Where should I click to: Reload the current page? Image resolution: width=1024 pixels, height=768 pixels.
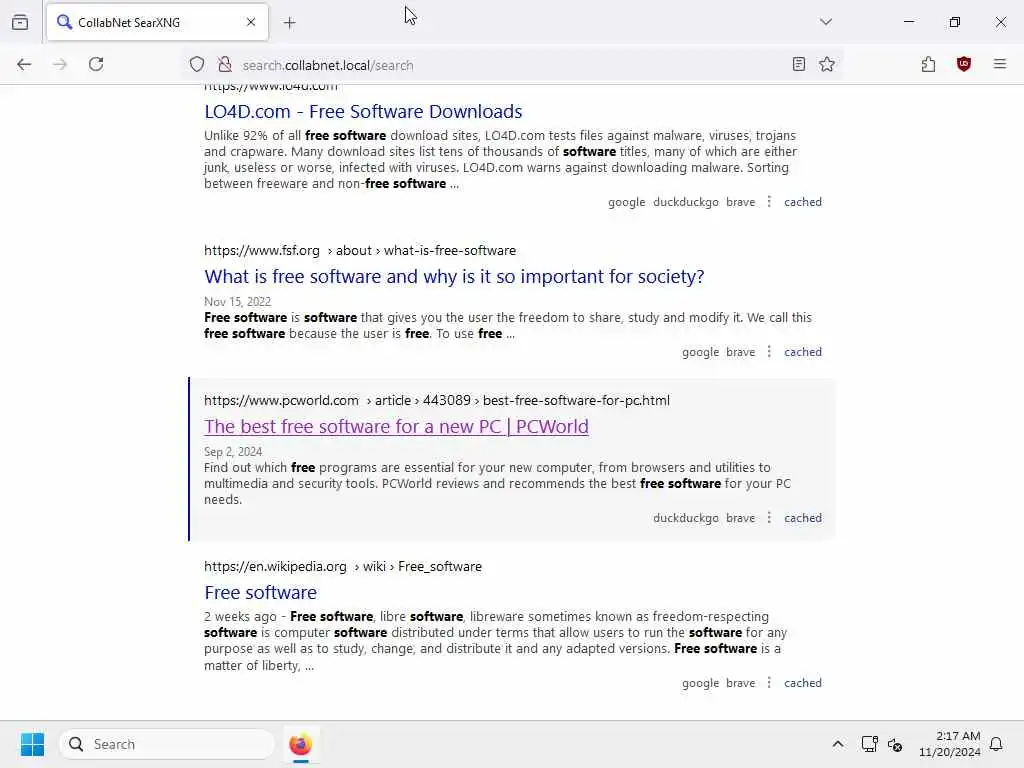[x=96, y=64]
